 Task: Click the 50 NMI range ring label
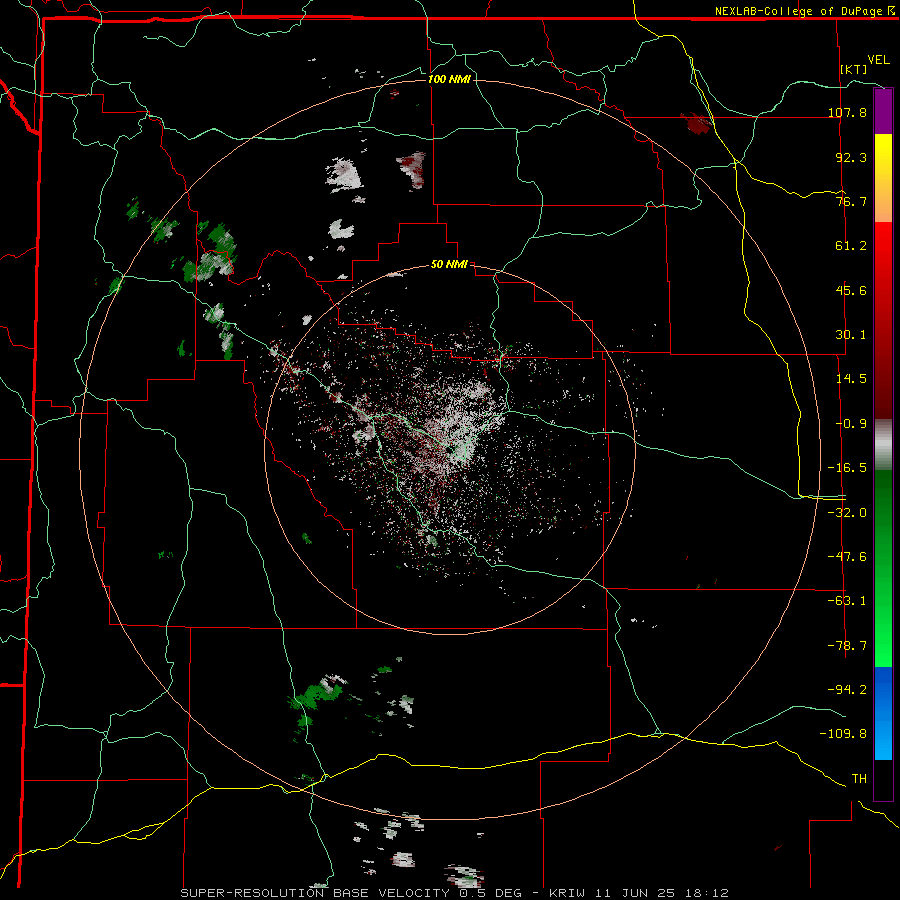tap(449, 264)
